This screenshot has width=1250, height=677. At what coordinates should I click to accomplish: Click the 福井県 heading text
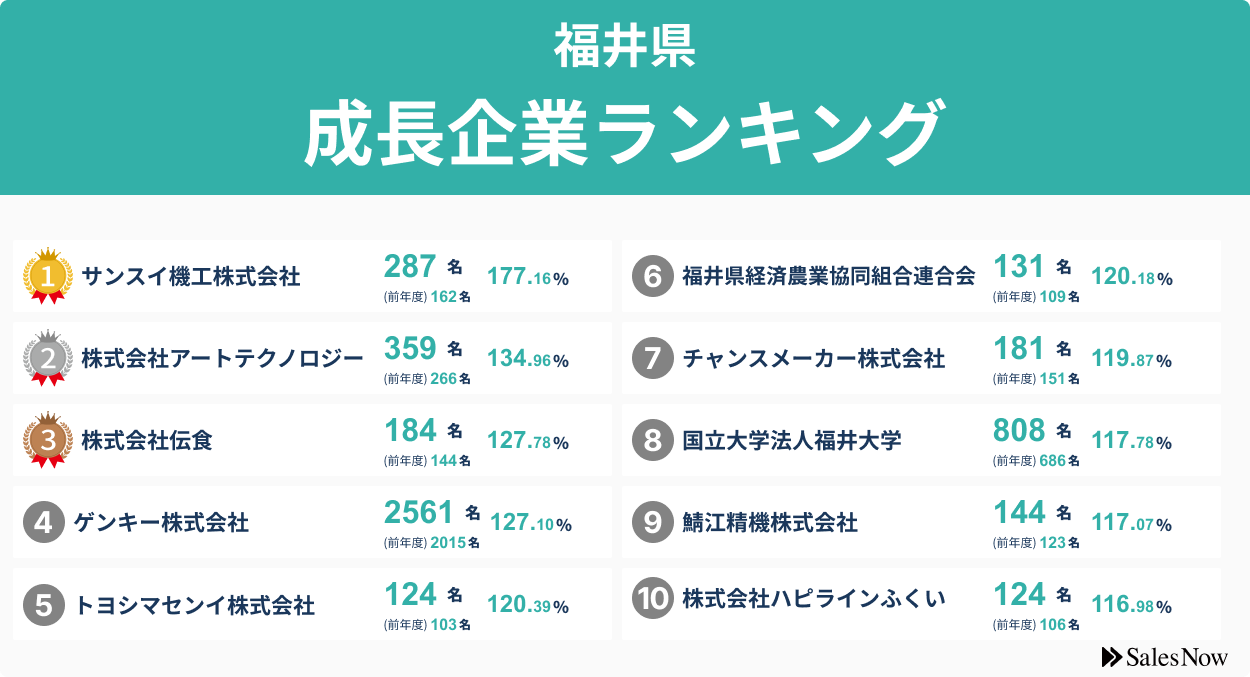coord(625,47)
